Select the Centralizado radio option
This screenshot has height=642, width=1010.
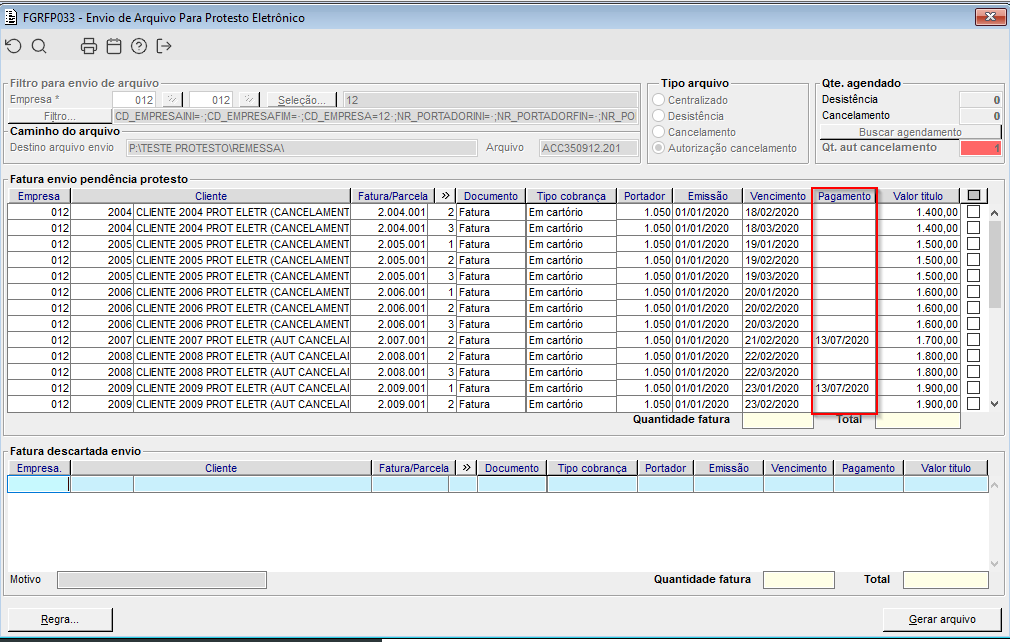pos(658,100)
